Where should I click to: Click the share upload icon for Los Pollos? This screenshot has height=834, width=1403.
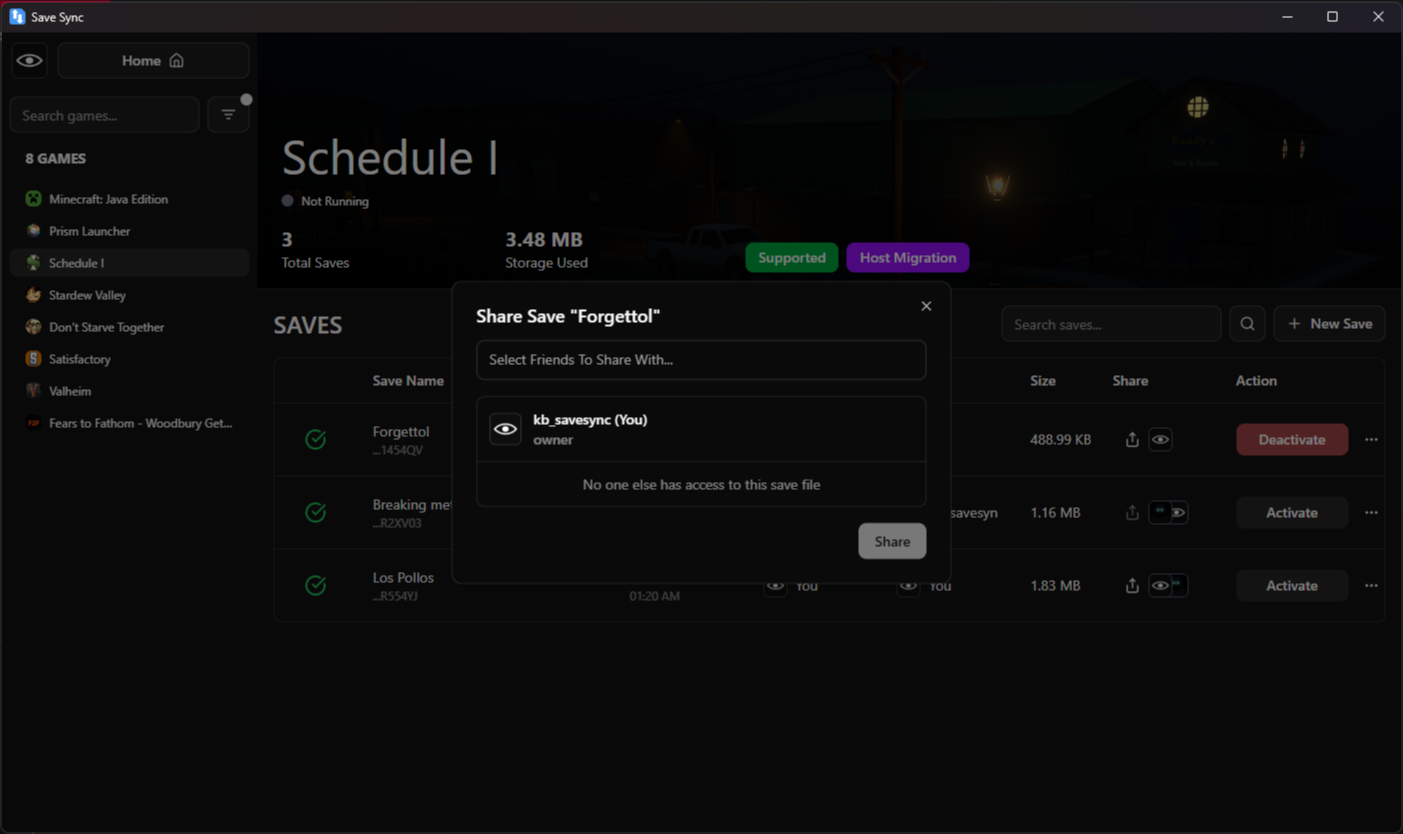click(1132, 586)
